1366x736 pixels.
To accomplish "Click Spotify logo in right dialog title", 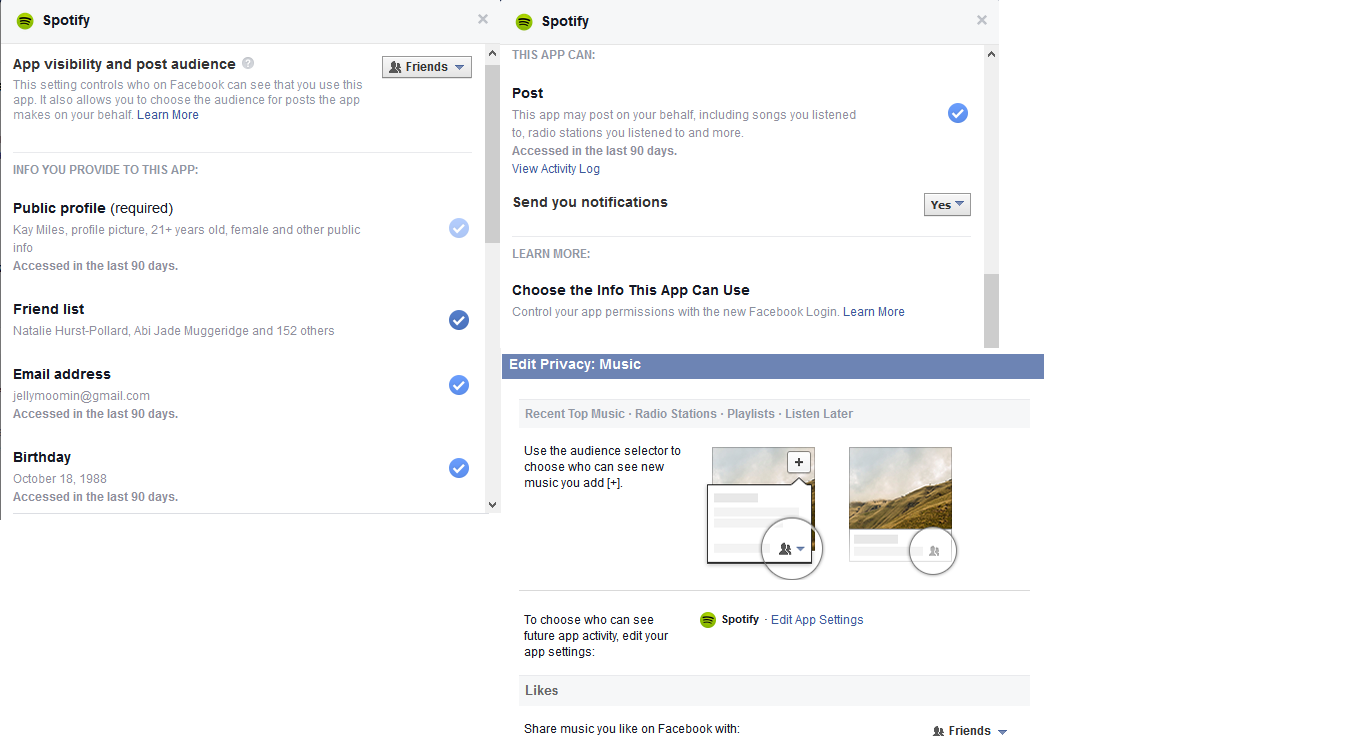I will 524,21.
